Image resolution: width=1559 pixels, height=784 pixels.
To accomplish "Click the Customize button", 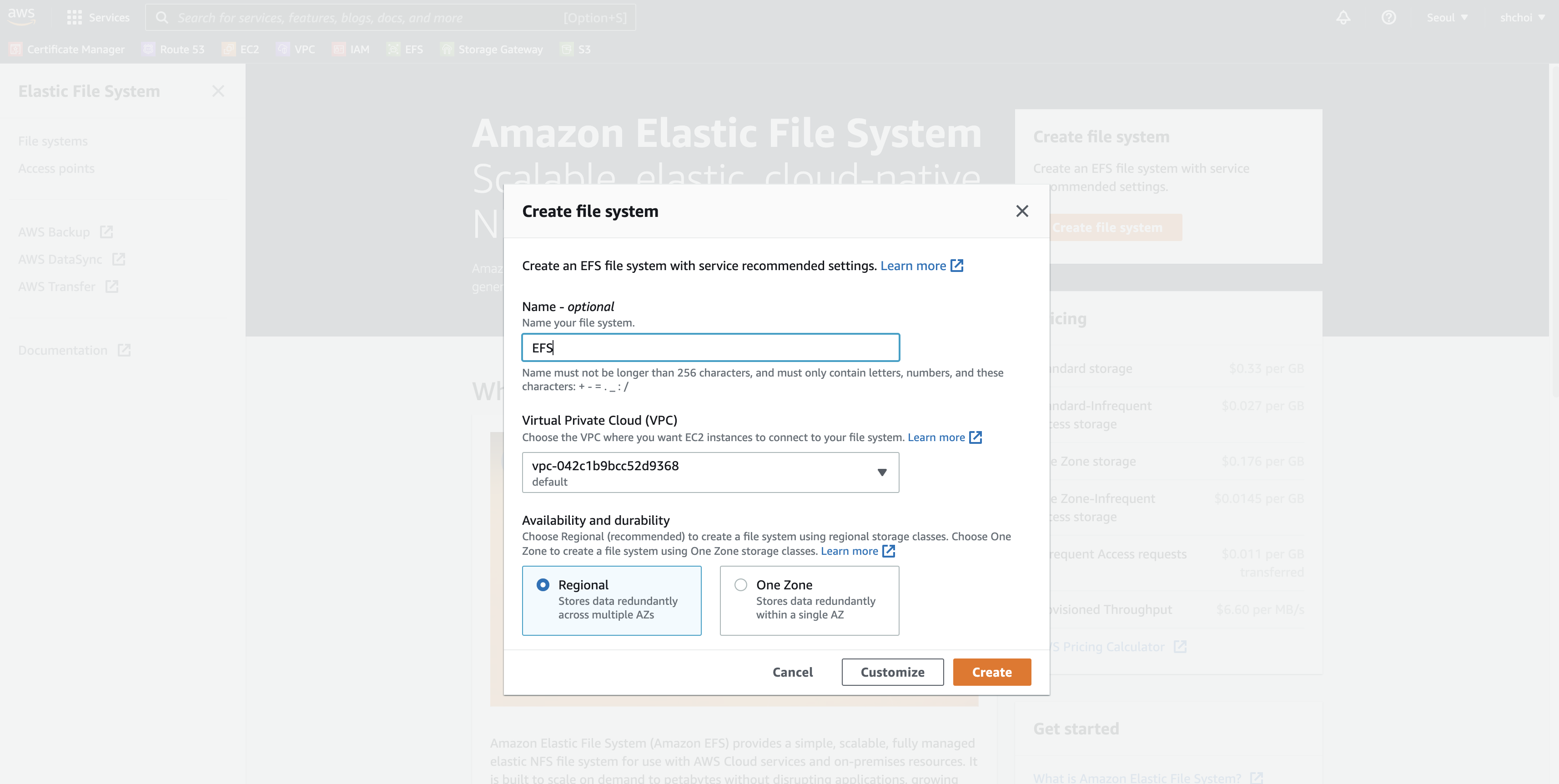I will (x=893, y=672).
